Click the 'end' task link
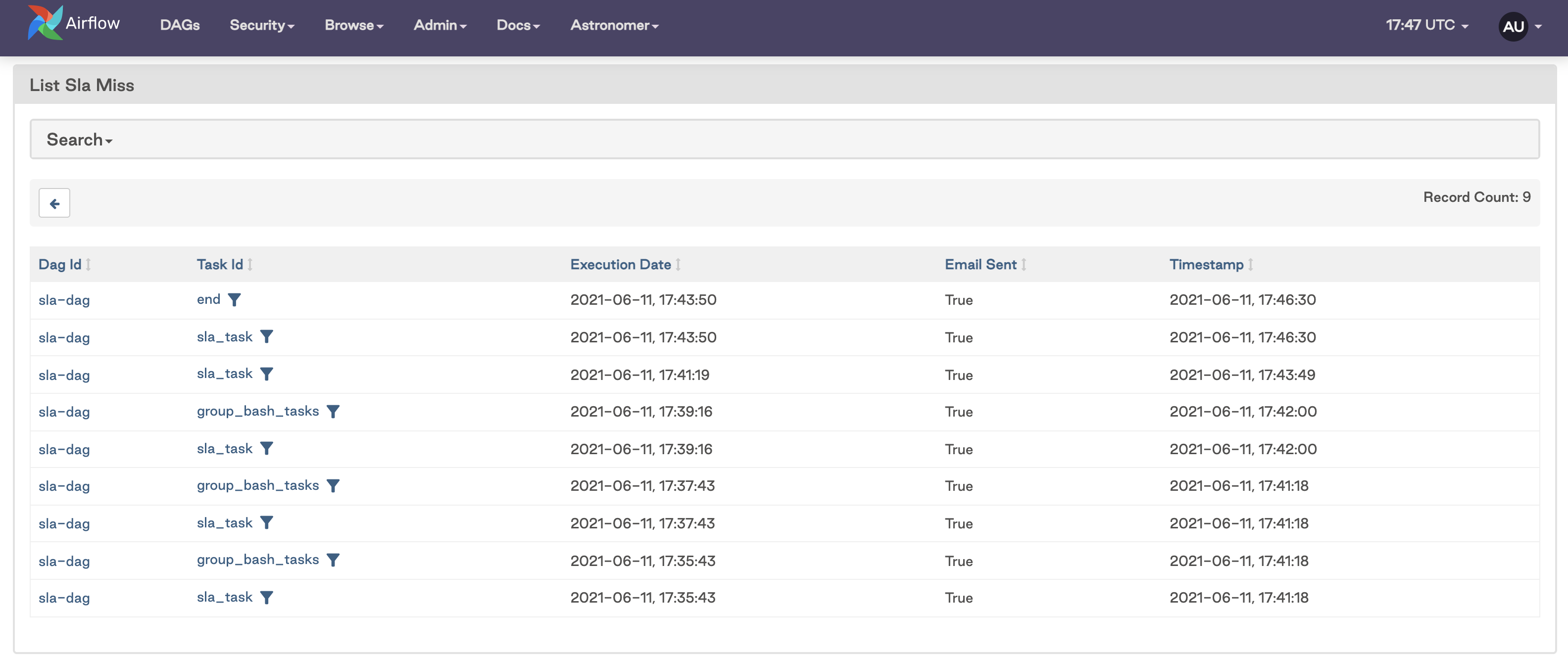Viewport: 1568px width, 659px height. (208, 299)
